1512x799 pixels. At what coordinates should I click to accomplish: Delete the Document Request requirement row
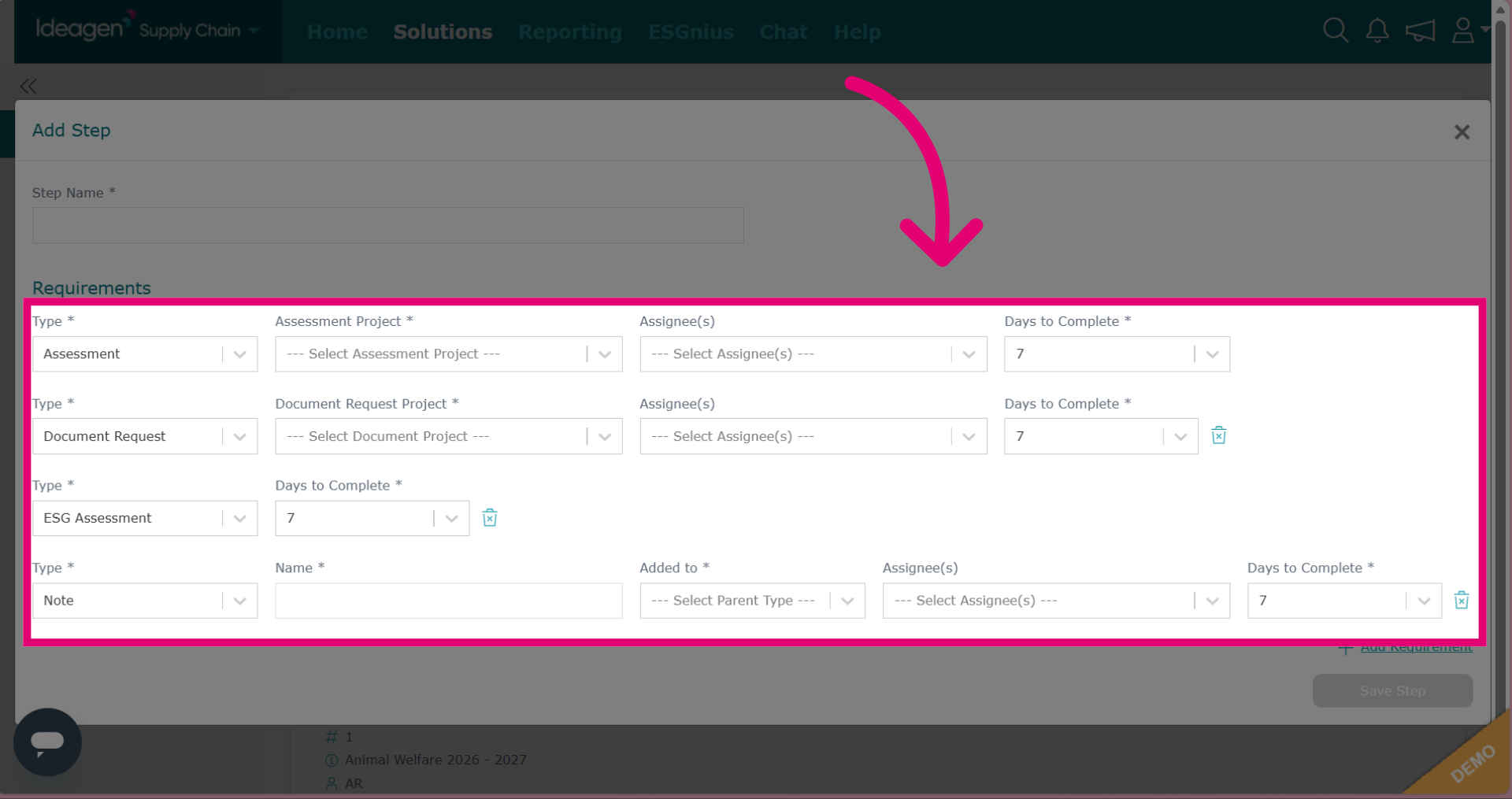[x=1218, y=435]
